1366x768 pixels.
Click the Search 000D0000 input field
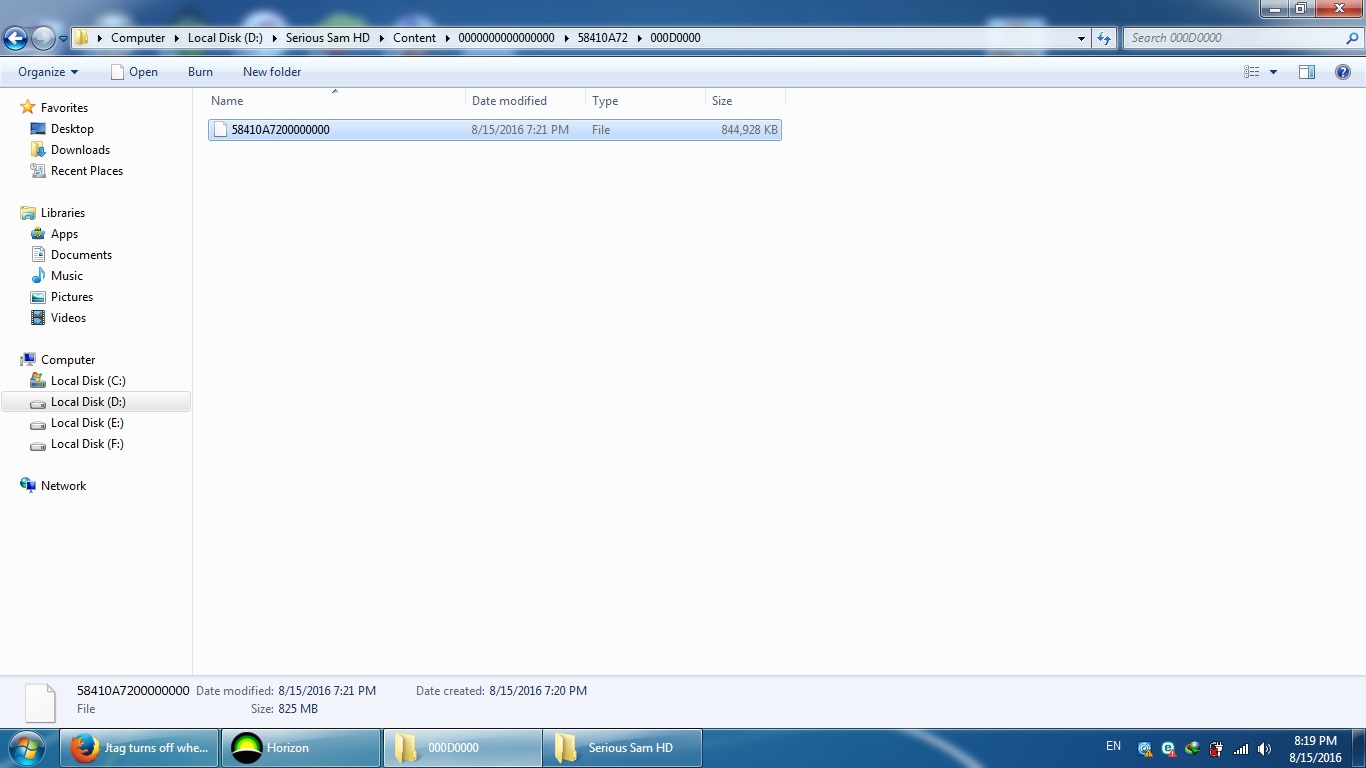tap(1235, 38)
